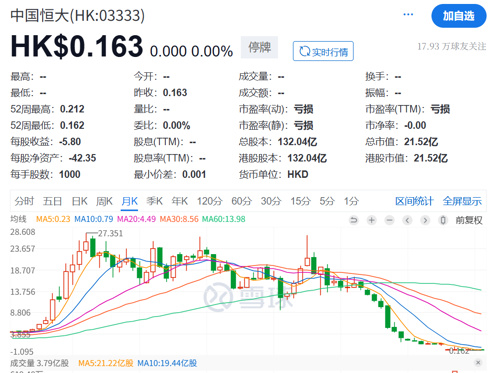Click the 加自选 button

click(x=459, y=16)
